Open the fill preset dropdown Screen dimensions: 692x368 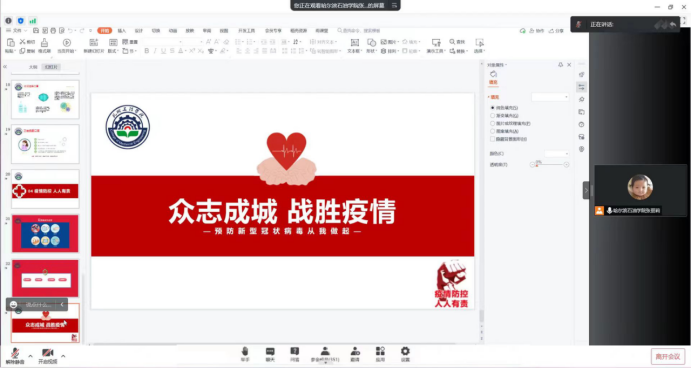click(550, 97)
